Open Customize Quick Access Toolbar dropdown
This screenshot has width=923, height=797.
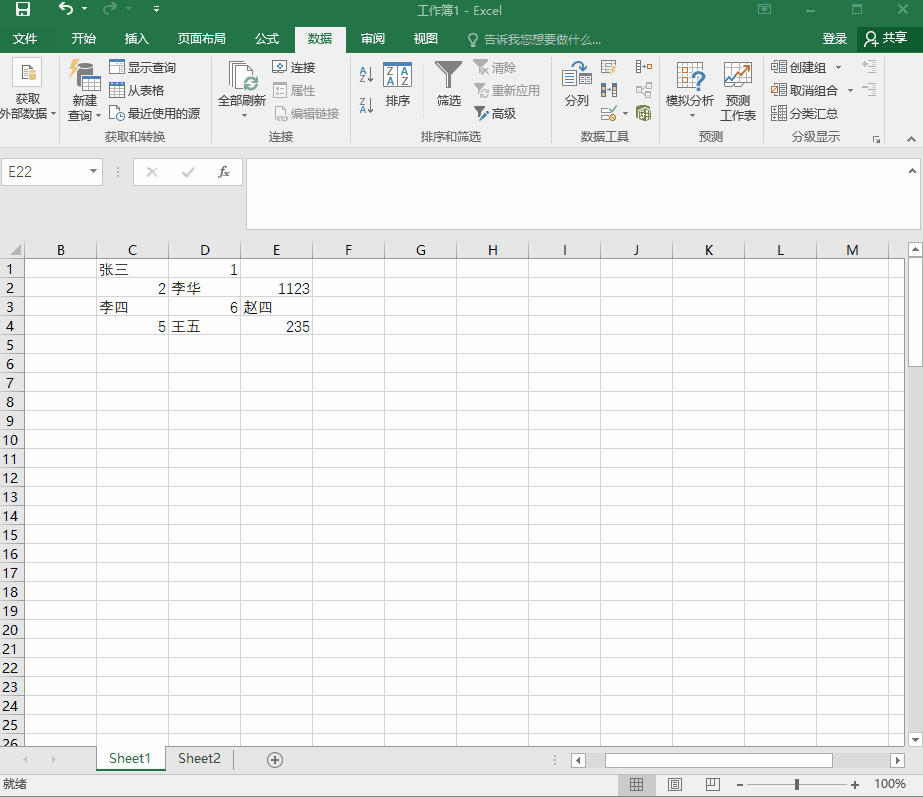pyautogui.click(x=156, y=9)
